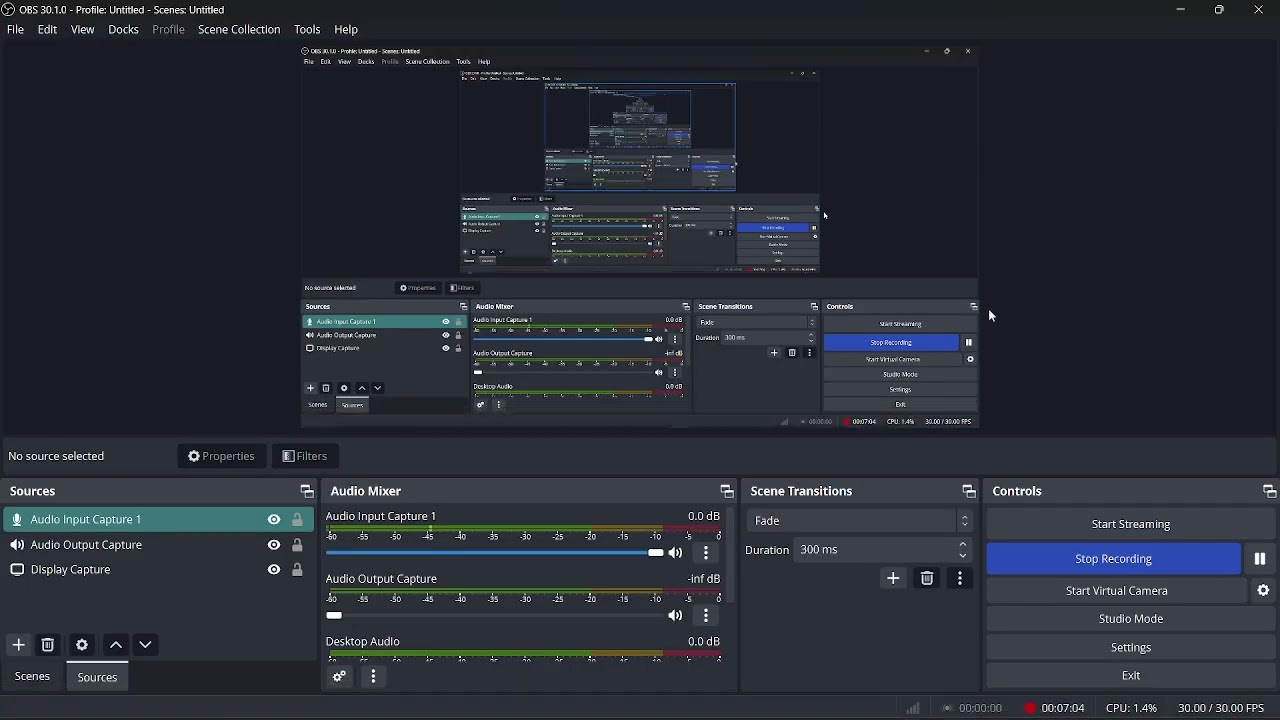Screen dimensions: 1280x720
Task: Move the selected source up
Action: [x=116, y=645]
